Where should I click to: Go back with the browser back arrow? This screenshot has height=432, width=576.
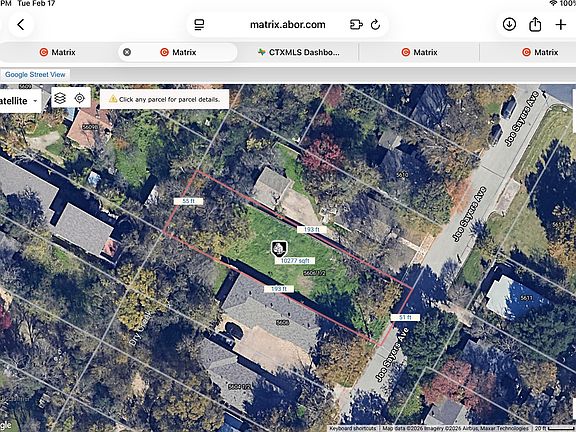21,25
